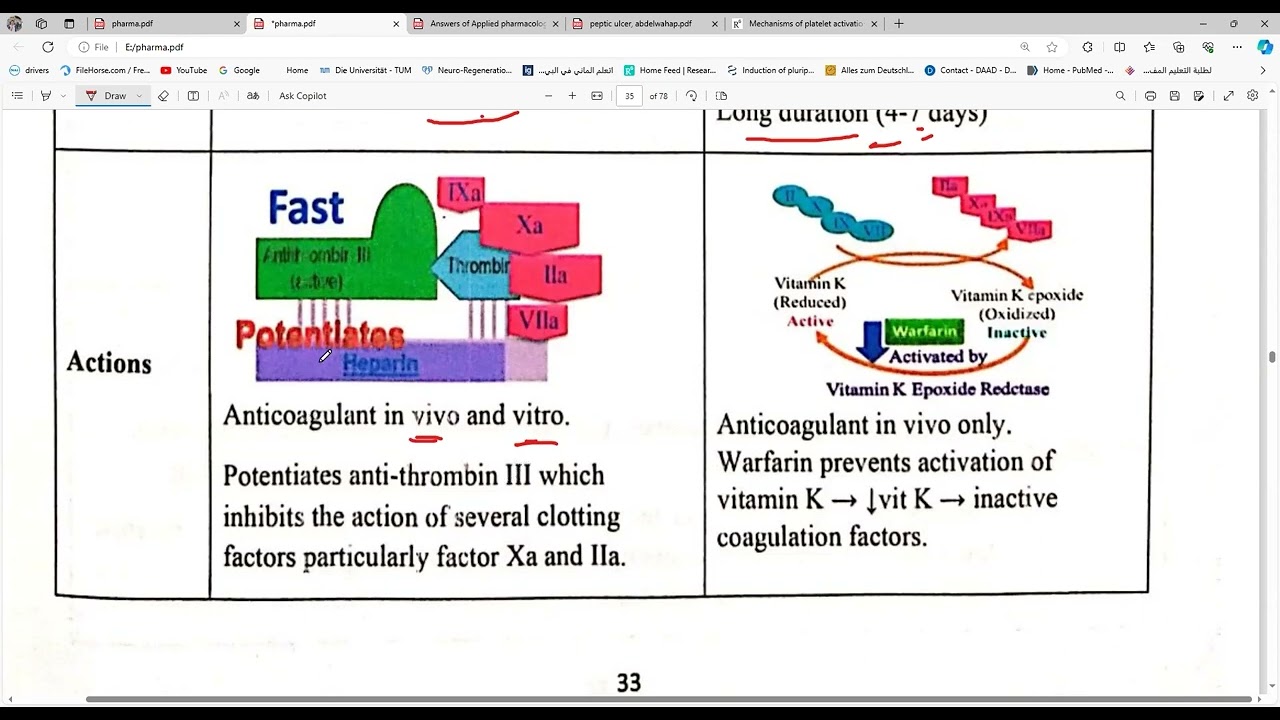Click the File site information icon
1280x720 pixels.
tap(93, 47)
